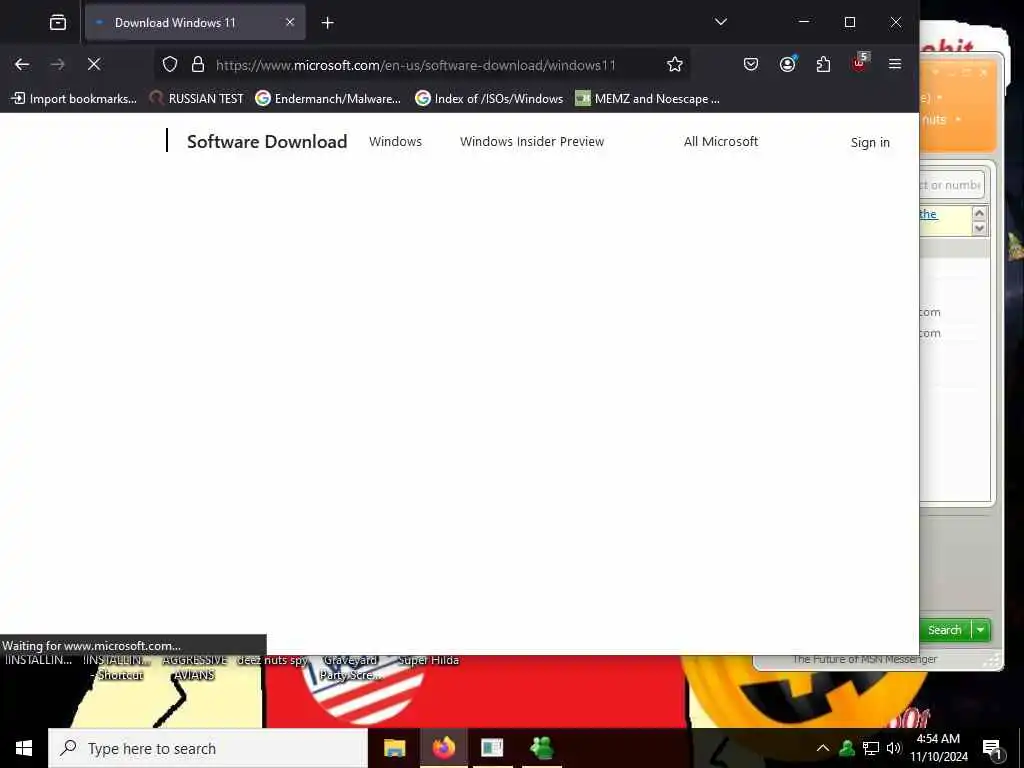Open network status tray icon

(871, 748)
